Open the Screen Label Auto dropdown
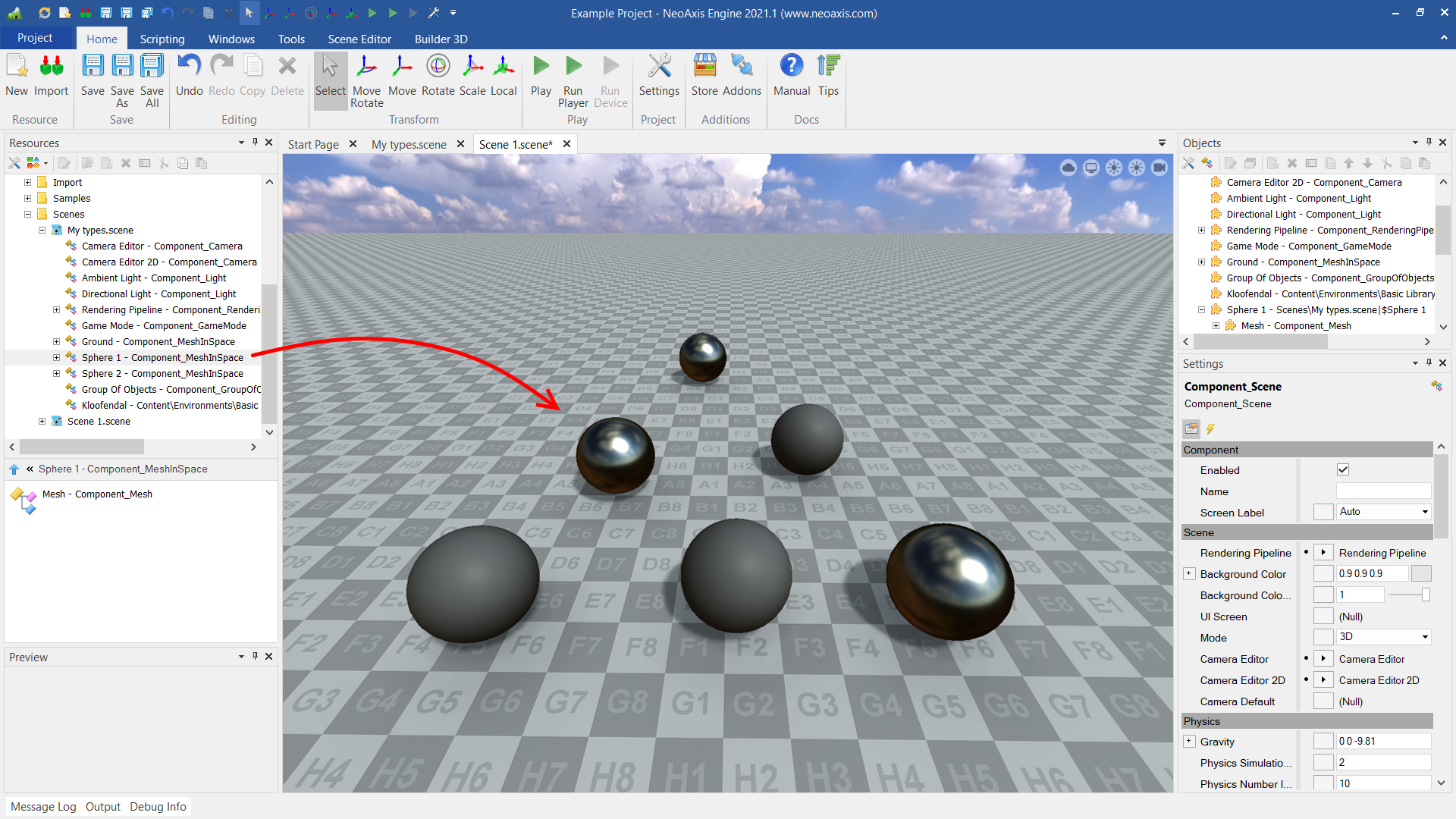 1382,512
